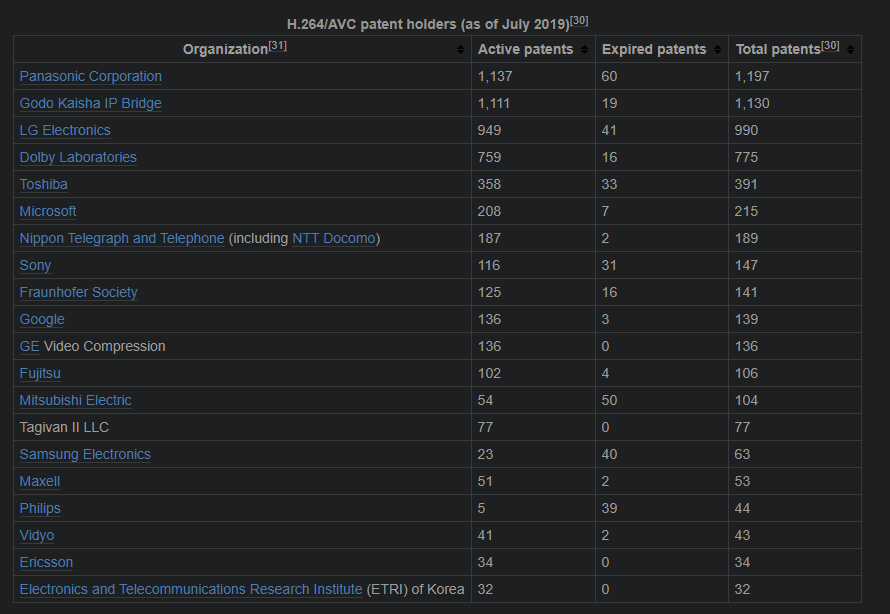Follow the Toshiba link
The width and height of the screenshot is (890, 614).
pyautogui.click(x=44, y=184)
